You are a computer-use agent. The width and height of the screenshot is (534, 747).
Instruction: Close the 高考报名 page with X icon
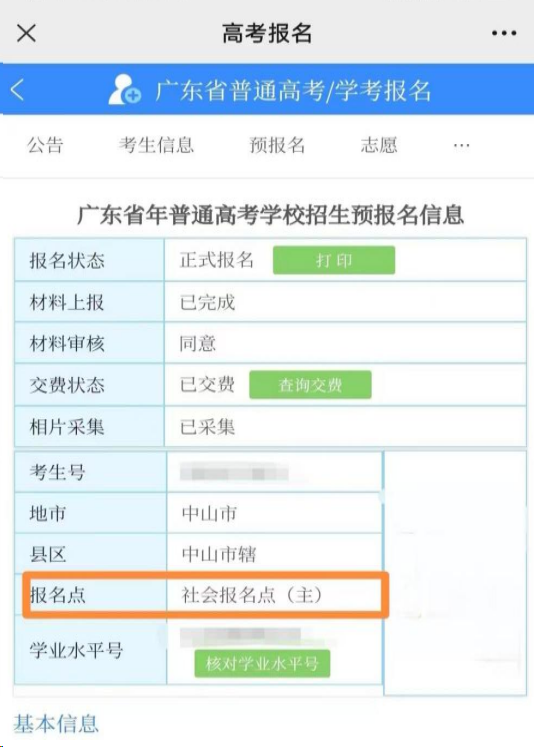click(x=26, y=33)
